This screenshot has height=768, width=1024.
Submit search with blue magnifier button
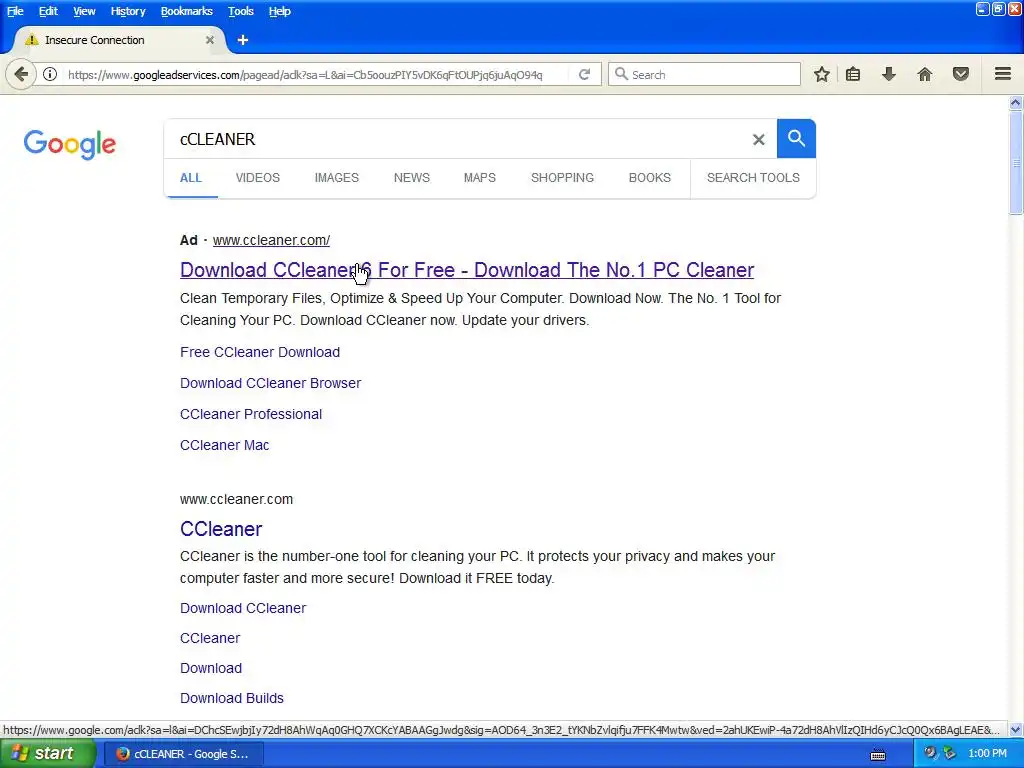796,138
